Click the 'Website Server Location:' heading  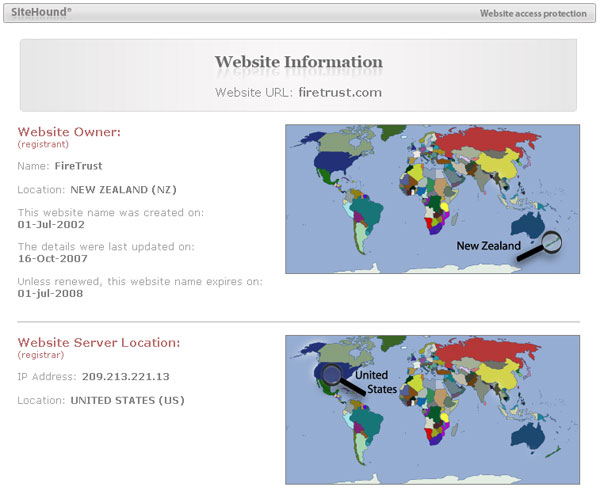click(99, 343)
